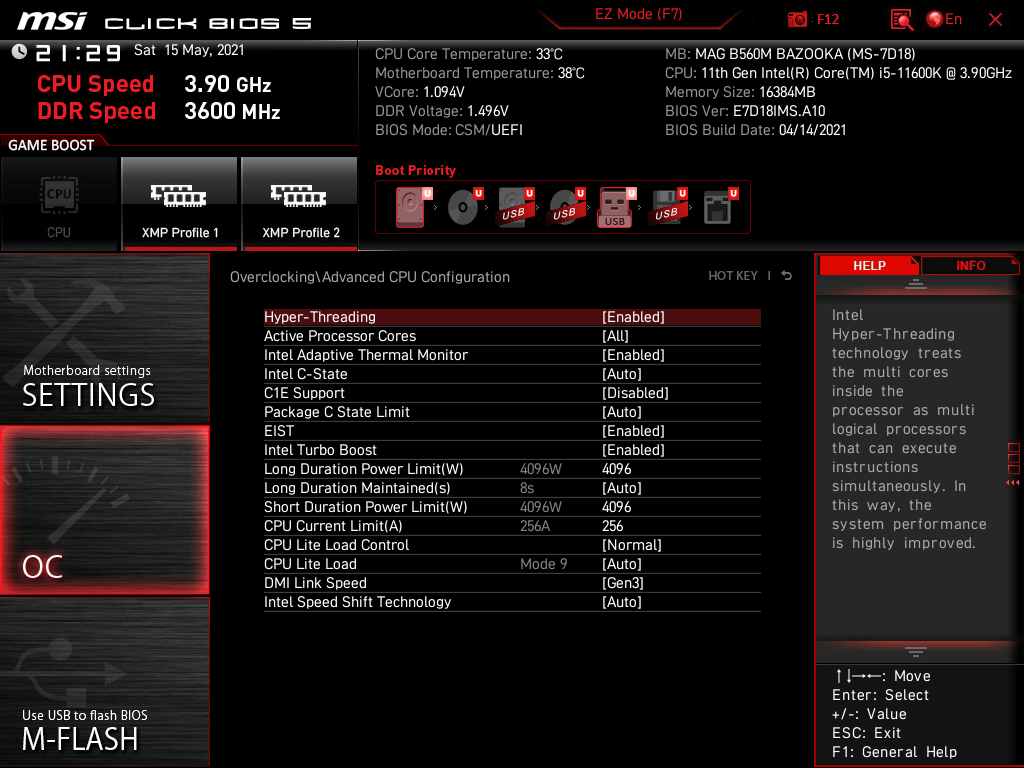The height and width of the screenshot is (768, 1024).
Task: Select the hard disk boot device icon
Action: tap(413, 207)
